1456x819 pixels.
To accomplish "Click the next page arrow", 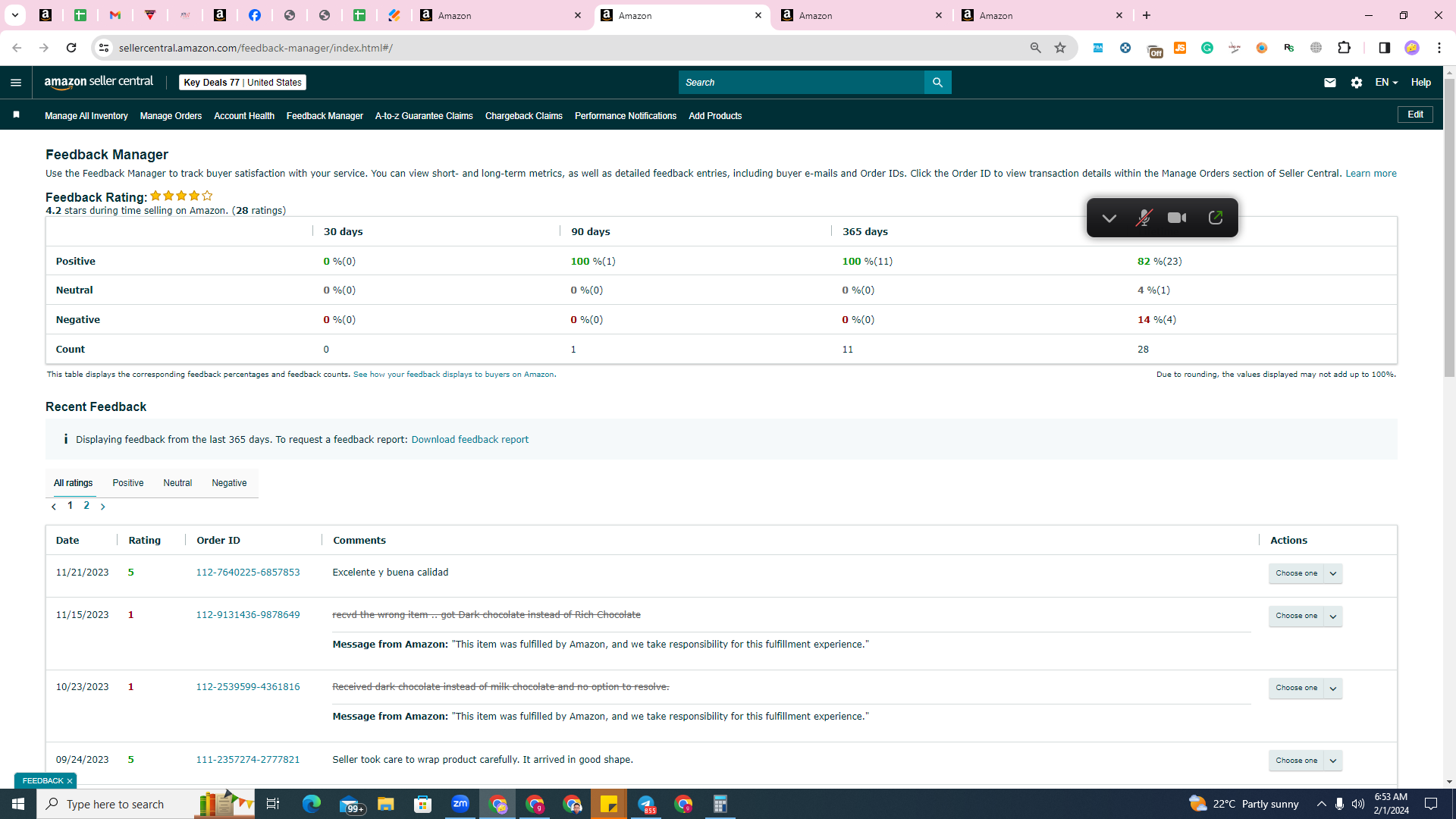I will 103,507.
